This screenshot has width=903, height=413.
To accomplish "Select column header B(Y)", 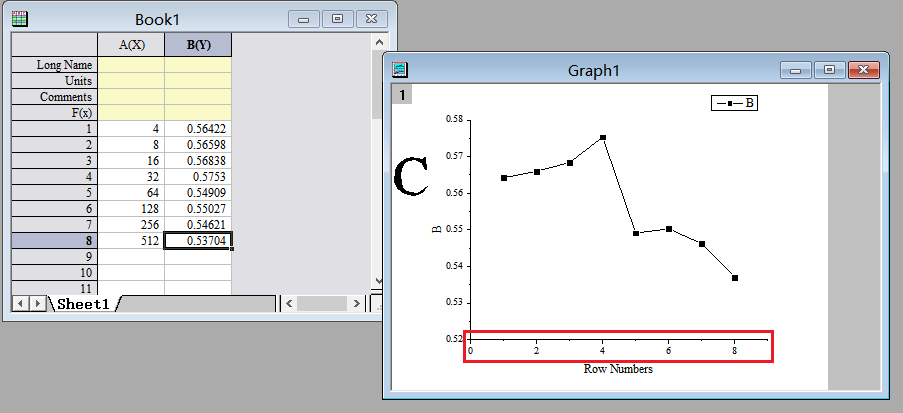I will (198, 45).
